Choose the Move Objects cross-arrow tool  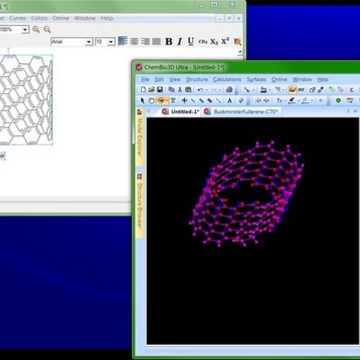184,100
